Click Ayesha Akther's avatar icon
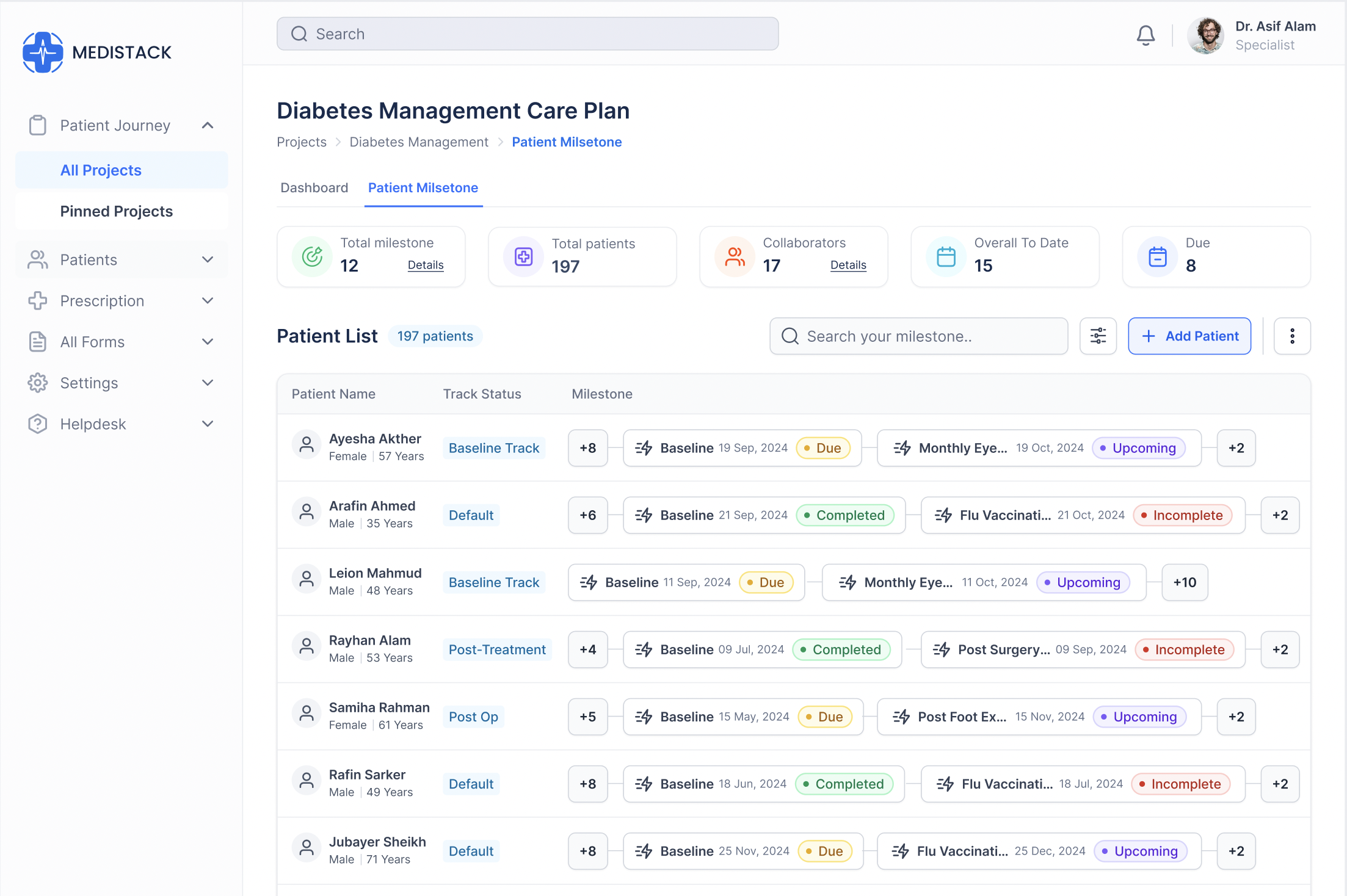The image size is (1347, 896). point(306,444)
